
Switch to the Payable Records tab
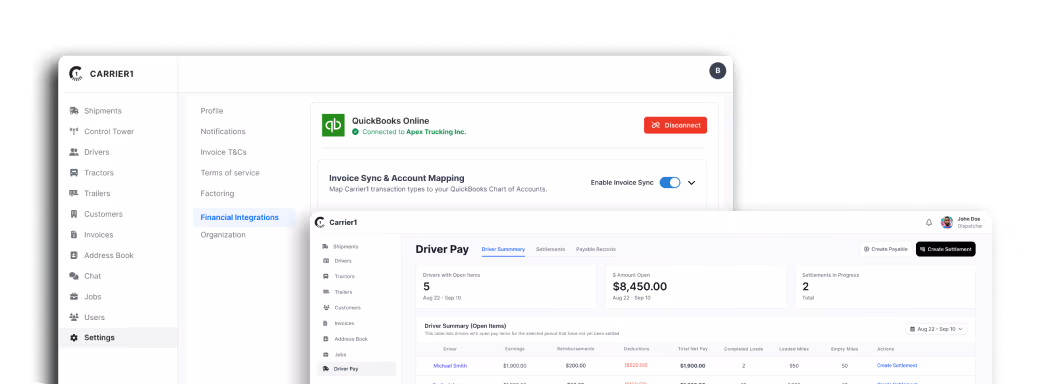(596, 249)
